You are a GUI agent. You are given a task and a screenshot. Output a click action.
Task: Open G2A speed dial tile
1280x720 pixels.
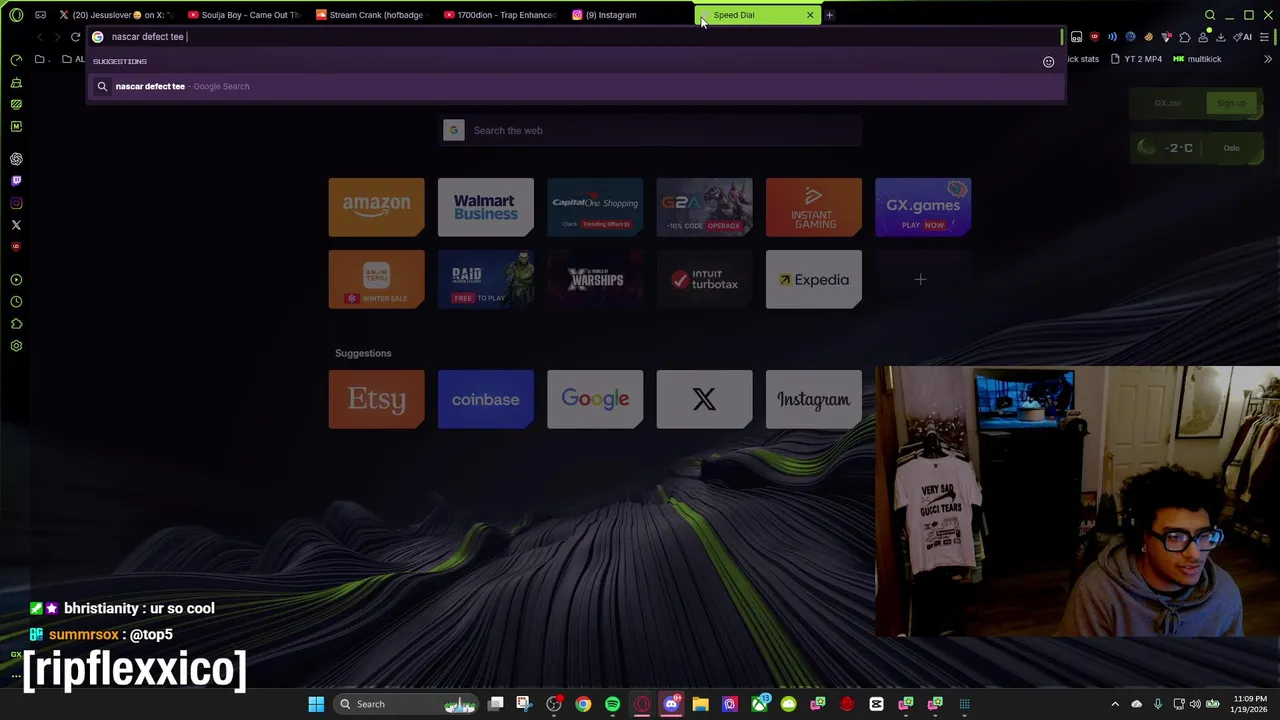[x=704, y=207]
